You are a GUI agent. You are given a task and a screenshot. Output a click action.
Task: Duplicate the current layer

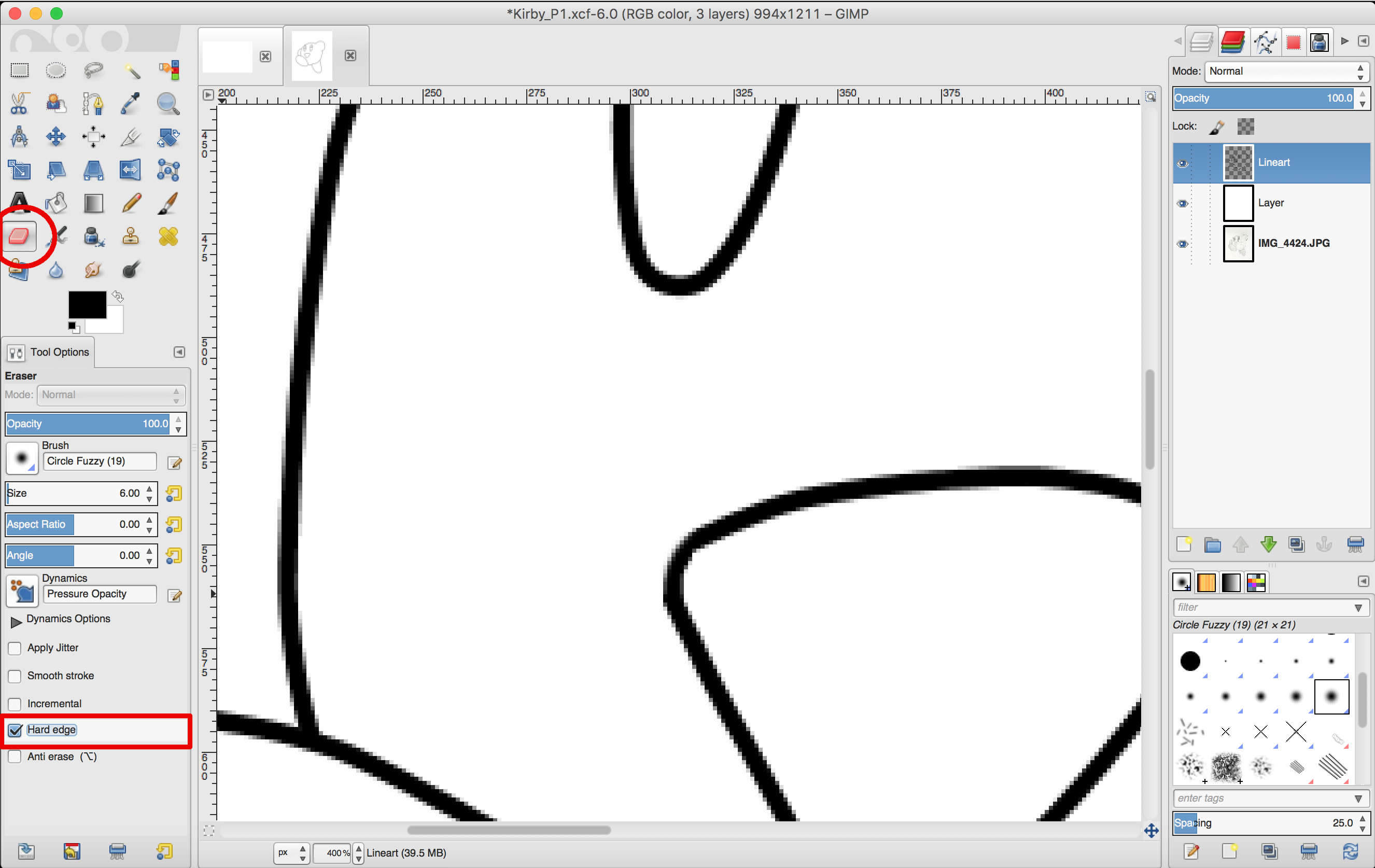(x=1297, y=544)
